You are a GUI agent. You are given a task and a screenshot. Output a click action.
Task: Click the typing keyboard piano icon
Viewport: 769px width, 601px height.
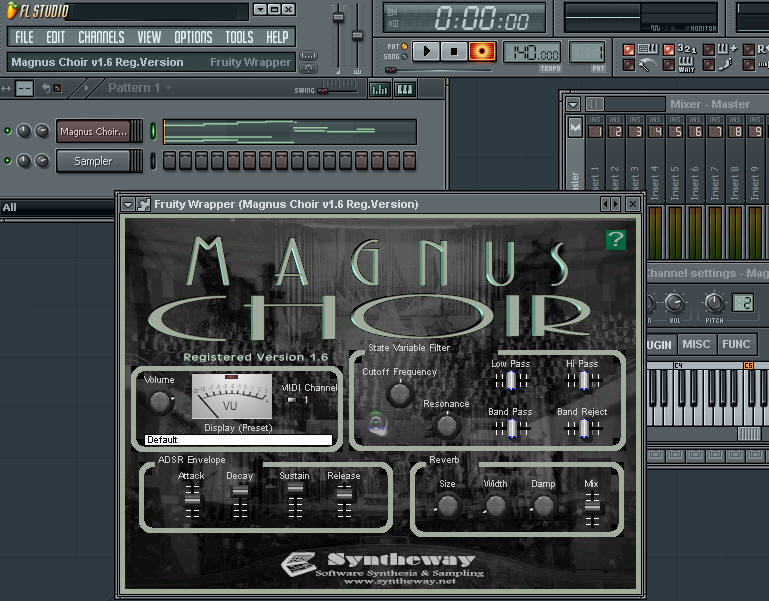648,49
